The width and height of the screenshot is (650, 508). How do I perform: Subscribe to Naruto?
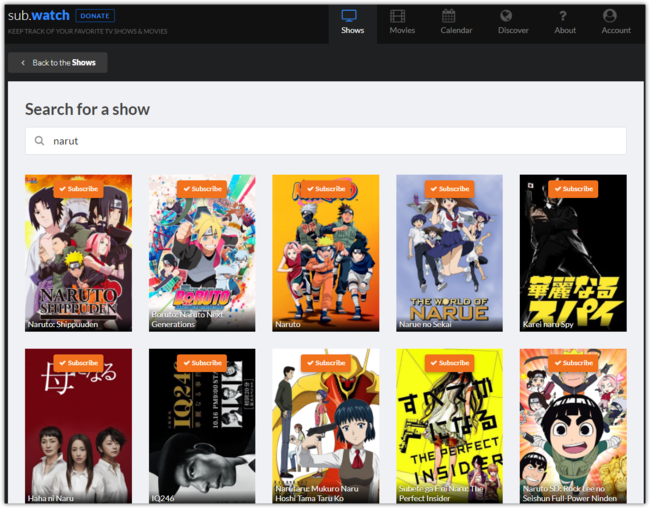(325, 189)
